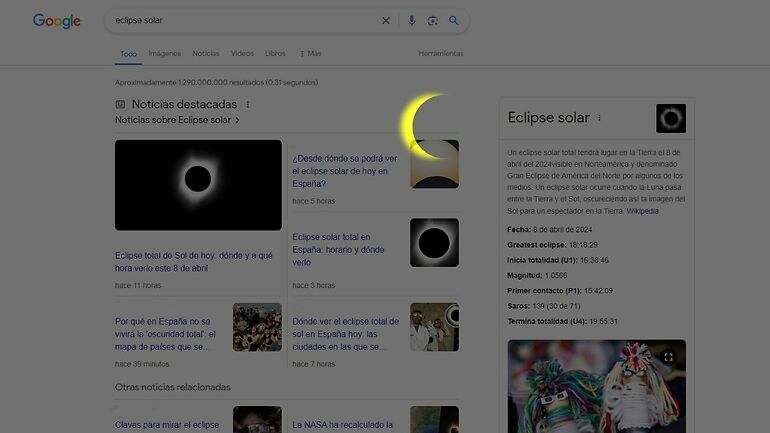Start voice search with the microphone icon
Screen dimensions: 770x433
[x=412, y=21]
